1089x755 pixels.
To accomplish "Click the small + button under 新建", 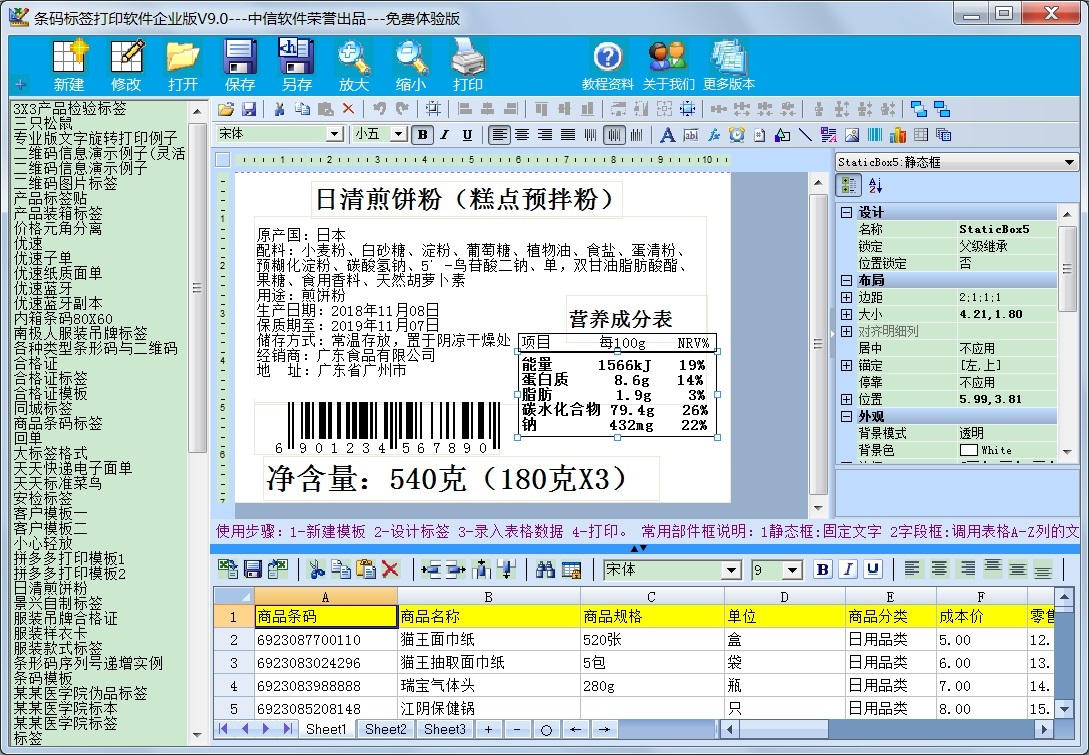I will (x=20, y=85).
